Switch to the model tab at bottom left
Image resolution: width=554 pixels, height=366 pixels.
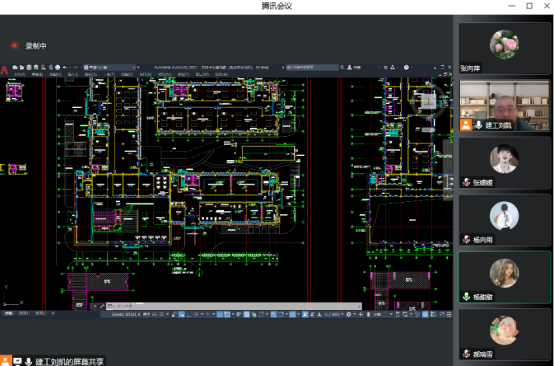(x=8, y=313)
